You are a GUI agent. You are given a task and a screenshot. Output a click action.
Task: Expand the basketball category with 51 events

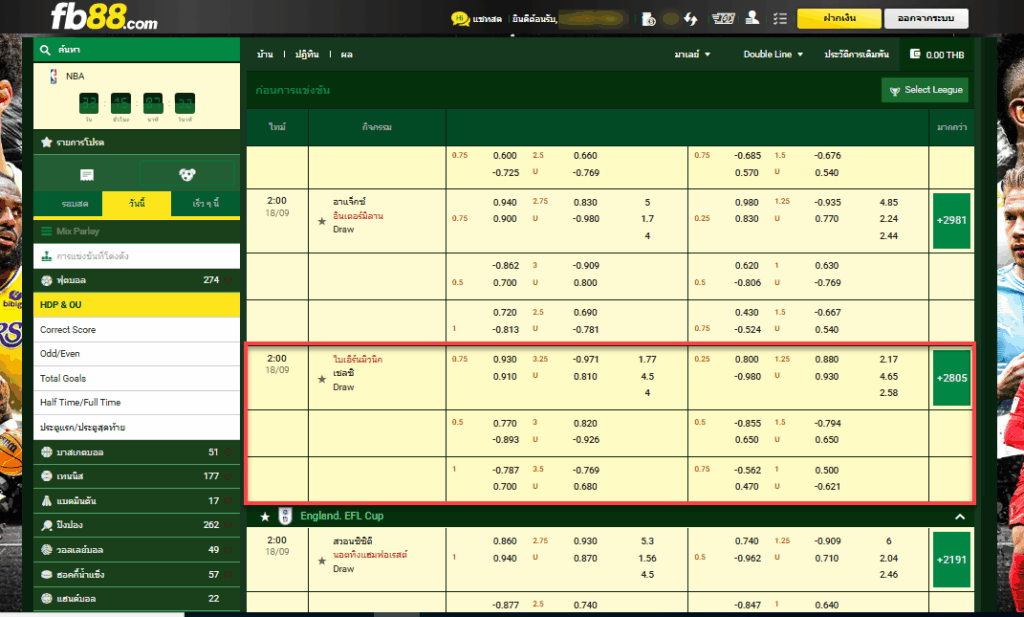(136, 452)
